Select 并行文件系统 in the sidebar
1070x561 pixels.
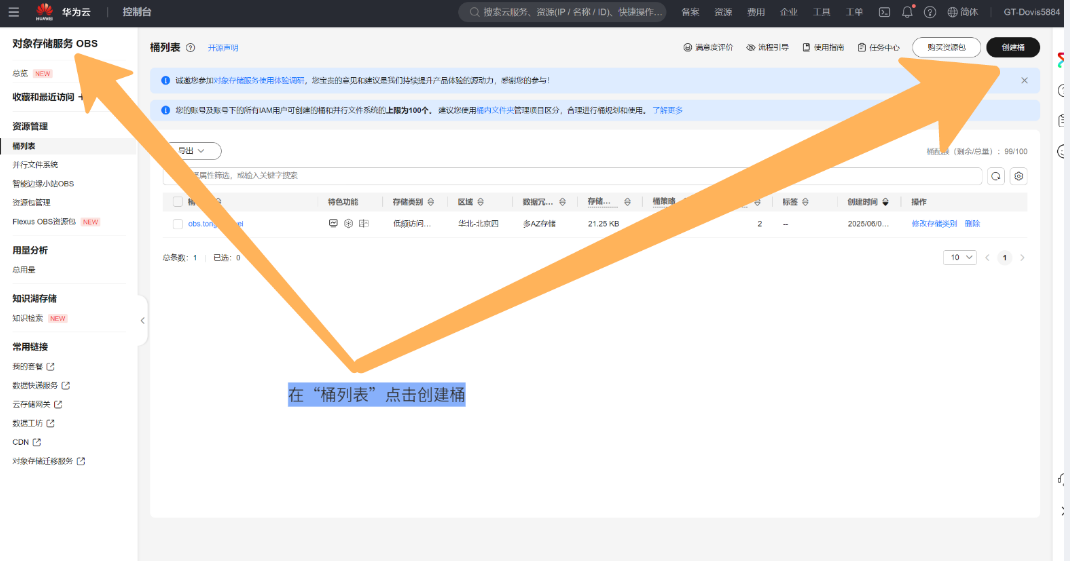(x=35, y=165)
